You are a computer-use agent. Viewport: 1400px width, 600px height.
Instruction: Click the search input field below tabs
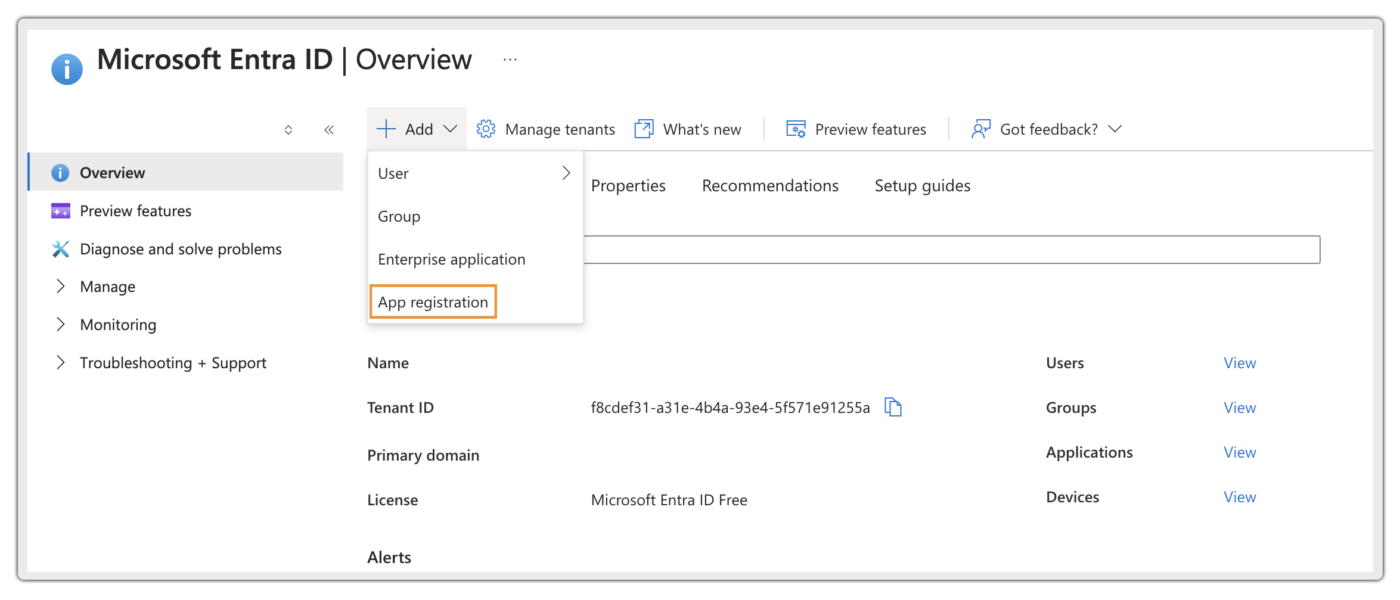(951, 250)
